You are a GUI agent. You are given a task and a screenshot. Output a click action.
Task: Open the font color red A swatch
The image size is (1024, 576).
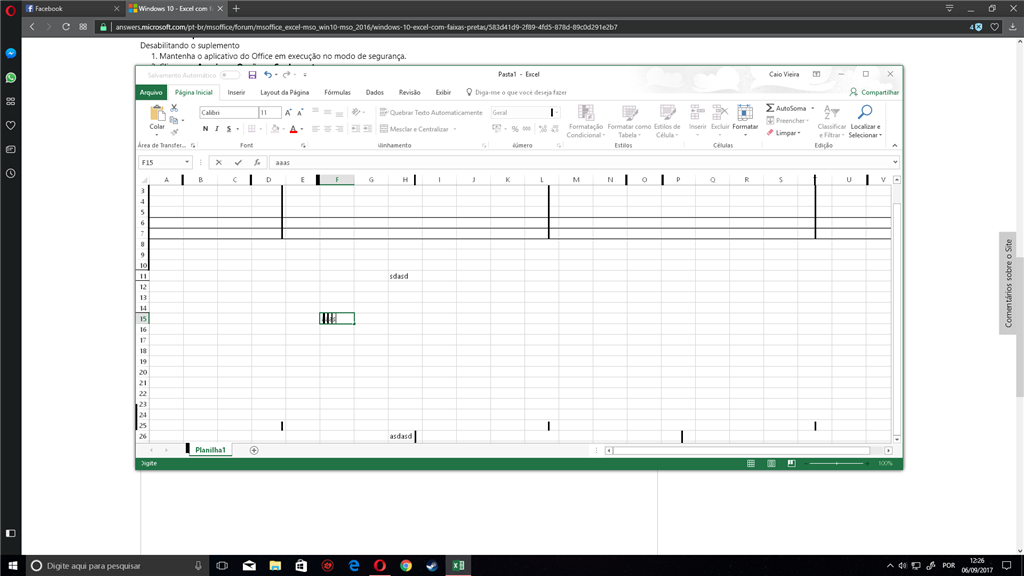[293, 129]
